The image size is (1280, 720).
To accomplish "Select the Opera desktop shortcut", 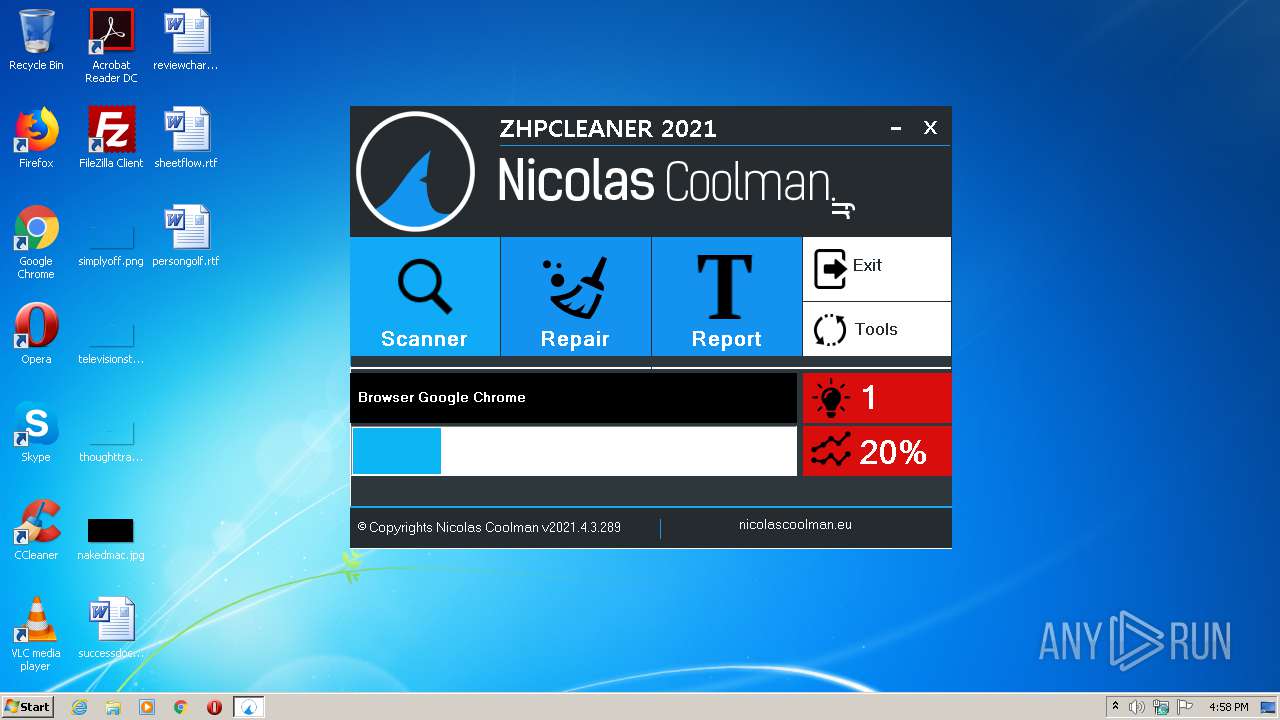I will pos(36,334).
